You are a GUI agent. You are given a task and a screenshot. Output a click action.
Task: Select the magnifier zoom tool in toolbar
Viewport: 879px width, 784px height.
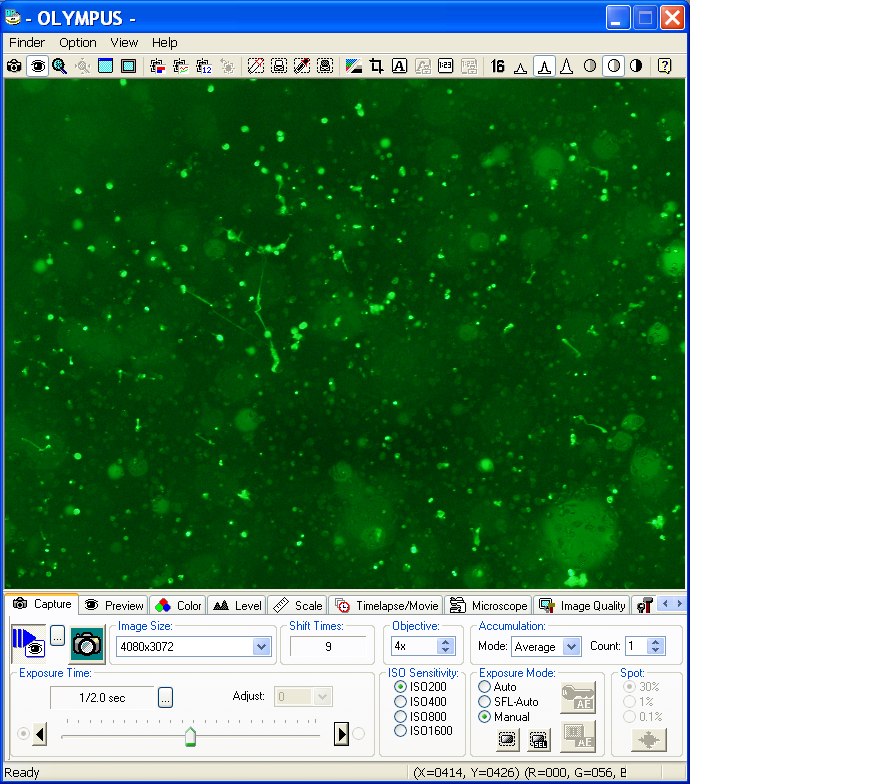59,66
